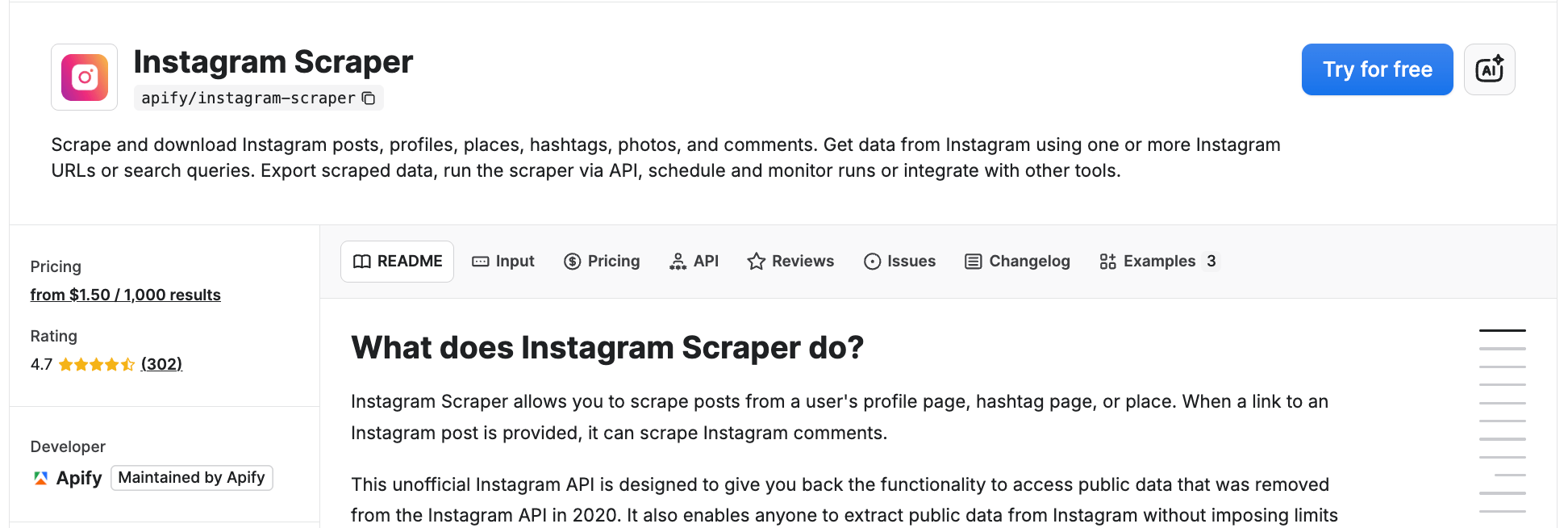
Task: Open the Changelog tab
Action: click(x=1028, y=261)
